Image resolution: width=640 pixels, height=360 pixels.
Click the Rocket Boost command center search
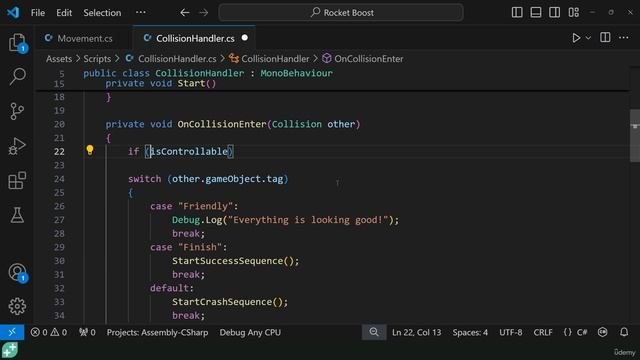tap(341, 13)
